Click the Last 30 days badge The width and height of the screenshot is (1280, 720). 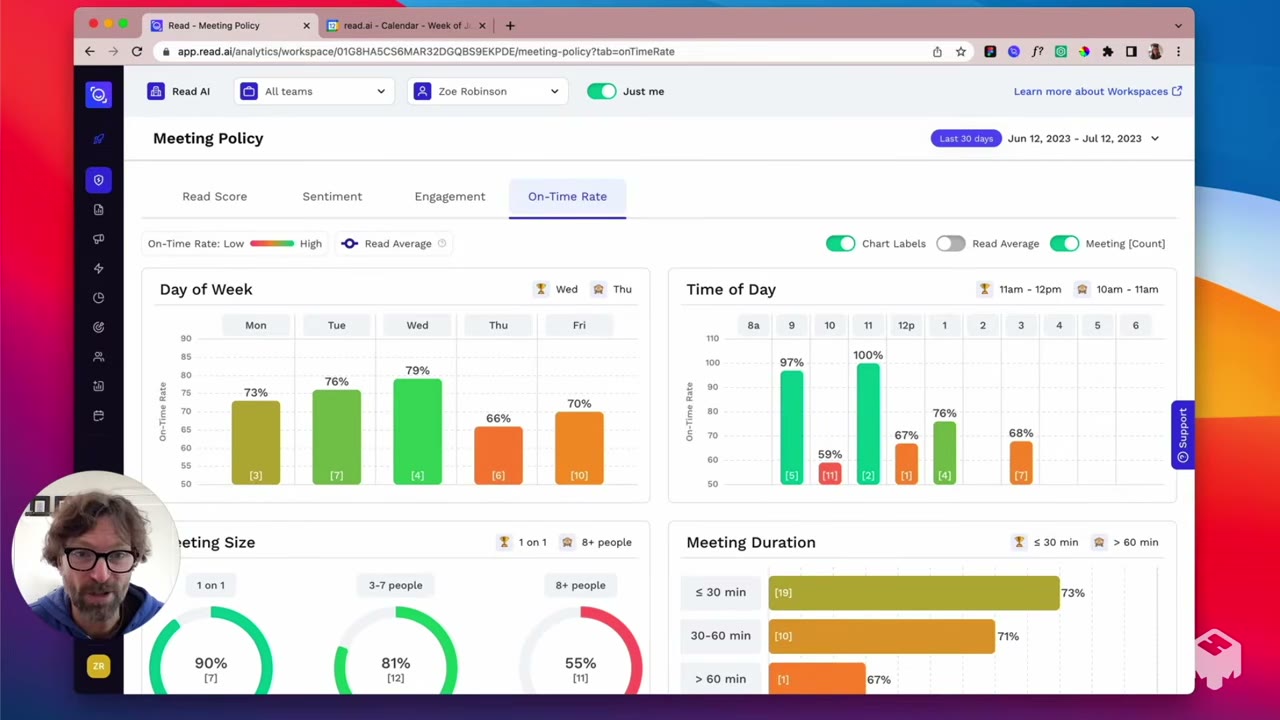point(966,138)
